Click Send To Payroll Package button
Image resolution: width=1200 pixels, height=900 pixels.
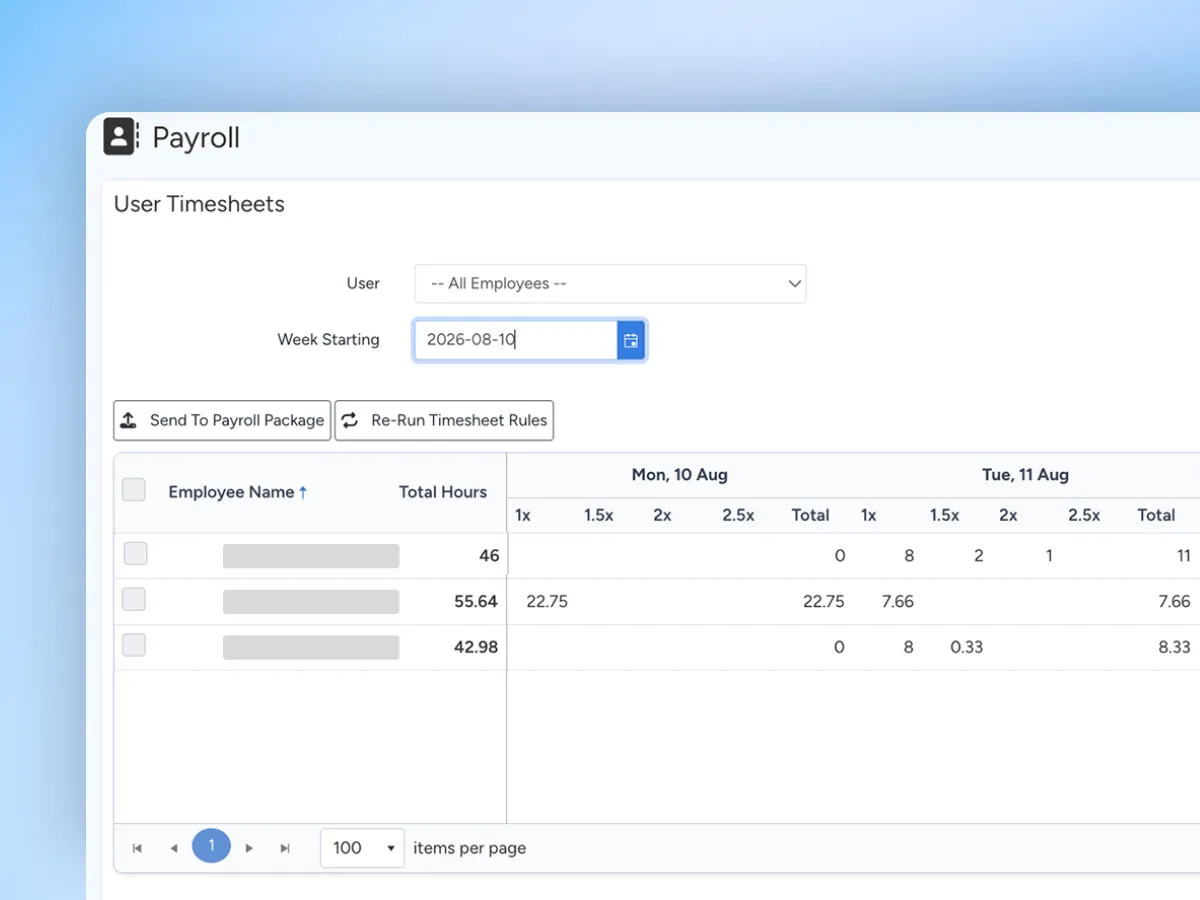coord(222,421)
